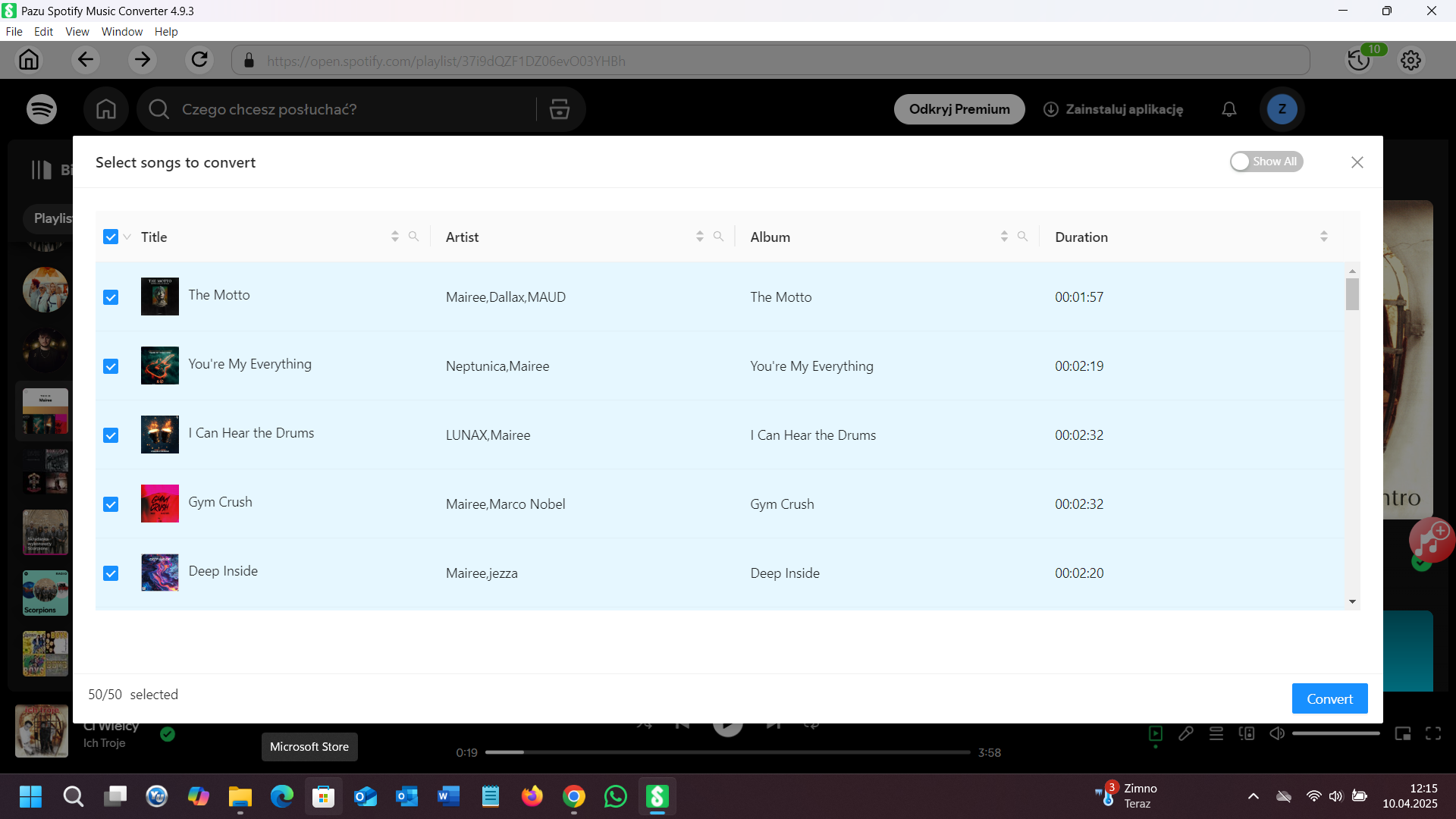Sort songs by Album
Screen dimensions: 1456x819
click(1004, 237)
